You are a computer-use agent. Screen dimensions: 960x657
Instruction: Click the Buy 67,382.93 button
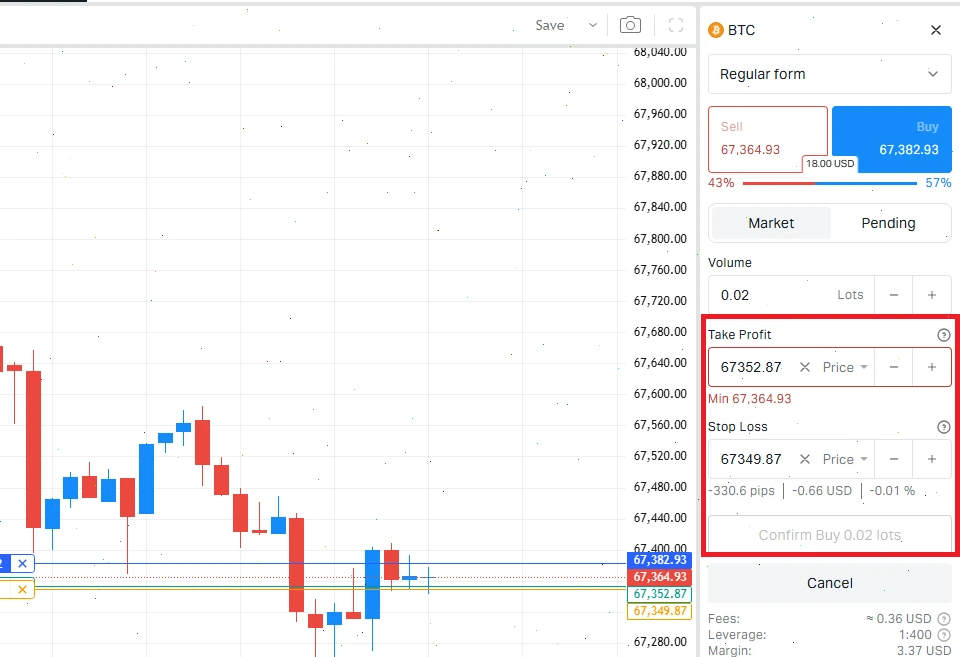point(890,139)
